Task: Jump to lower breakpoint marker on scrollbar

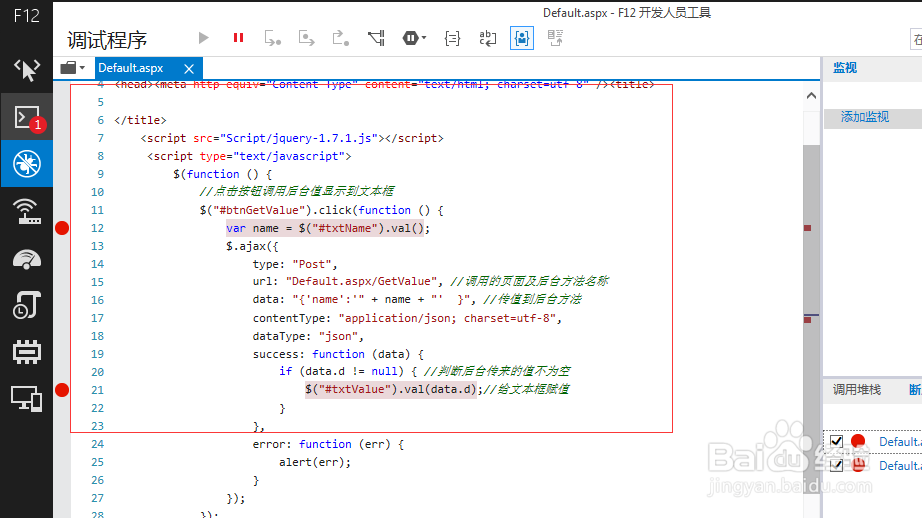Action: (x=808, y=319)
